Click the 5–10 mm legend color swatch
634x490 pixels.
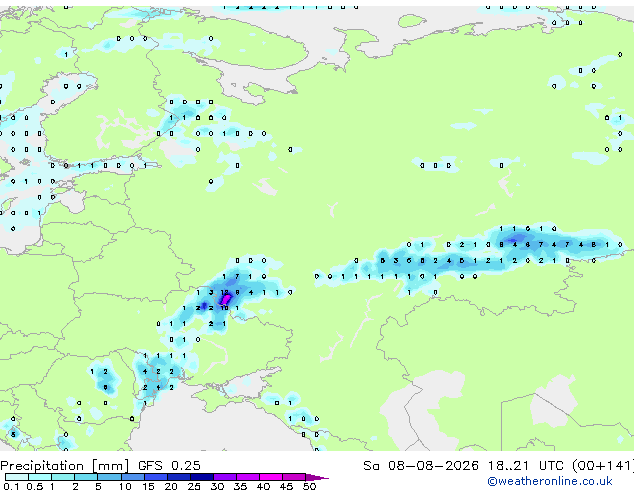[x=109, y=477]
